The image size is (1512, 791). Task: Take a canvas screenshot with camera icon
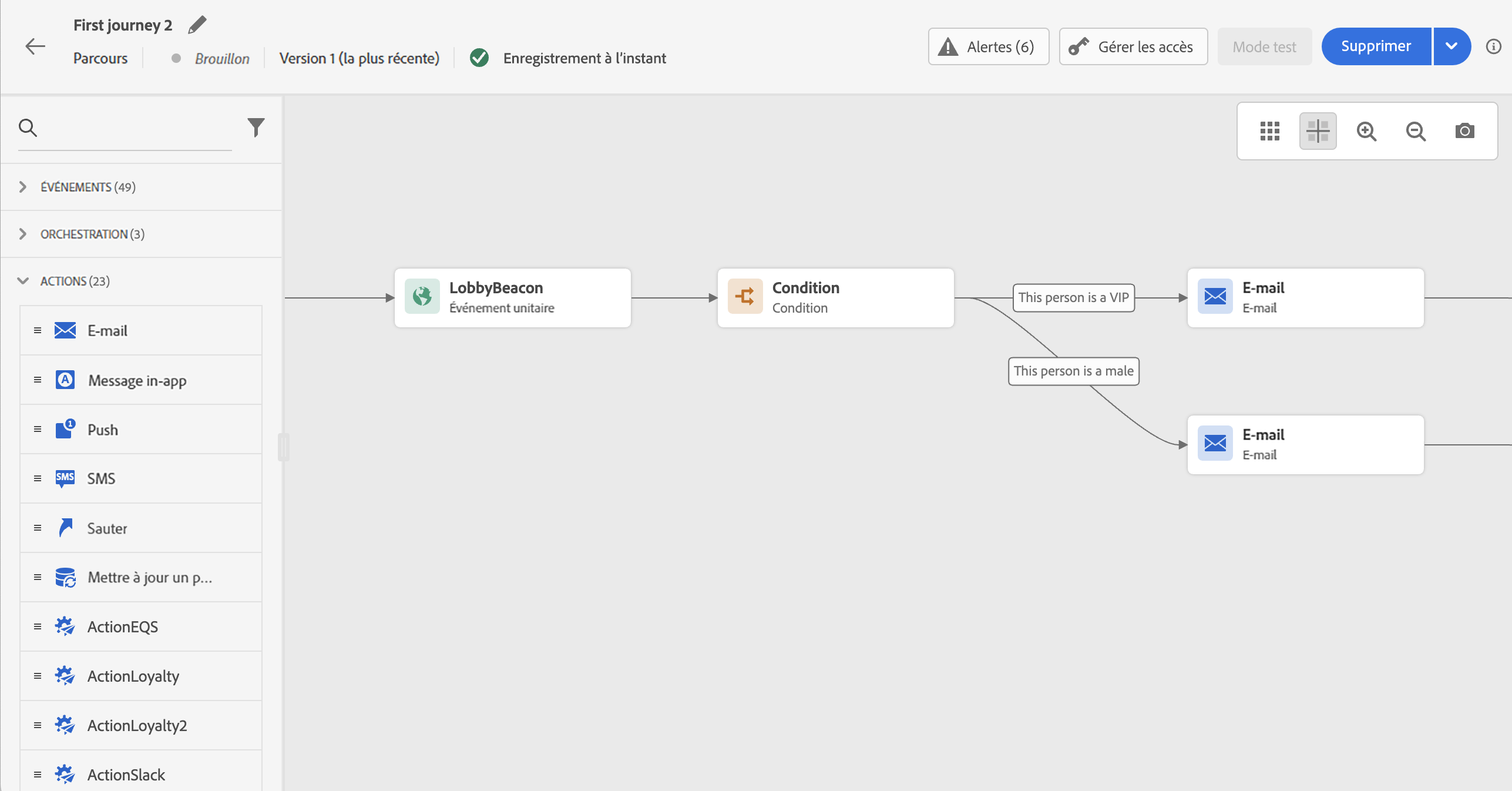1464,131
